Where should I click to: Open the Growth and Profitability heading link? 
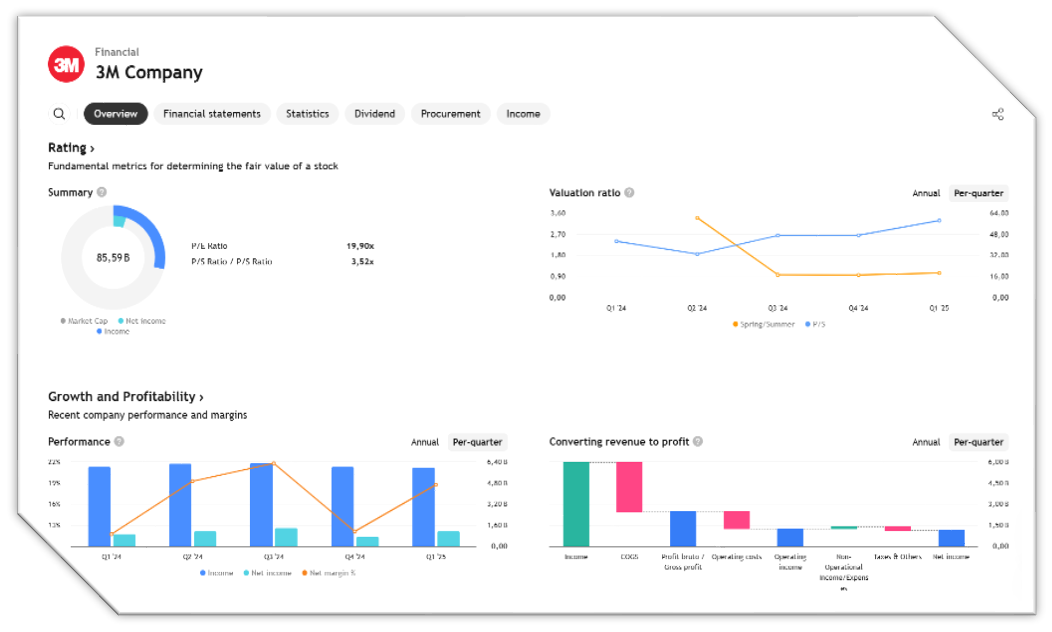tap(125, 397)
